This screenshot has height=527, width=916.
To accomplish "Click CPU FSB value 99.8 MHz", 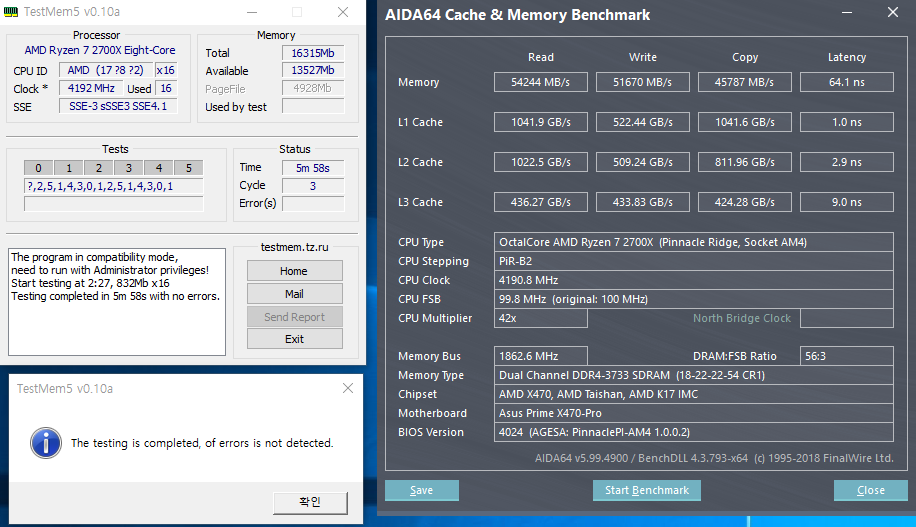I will click(693, 299).
